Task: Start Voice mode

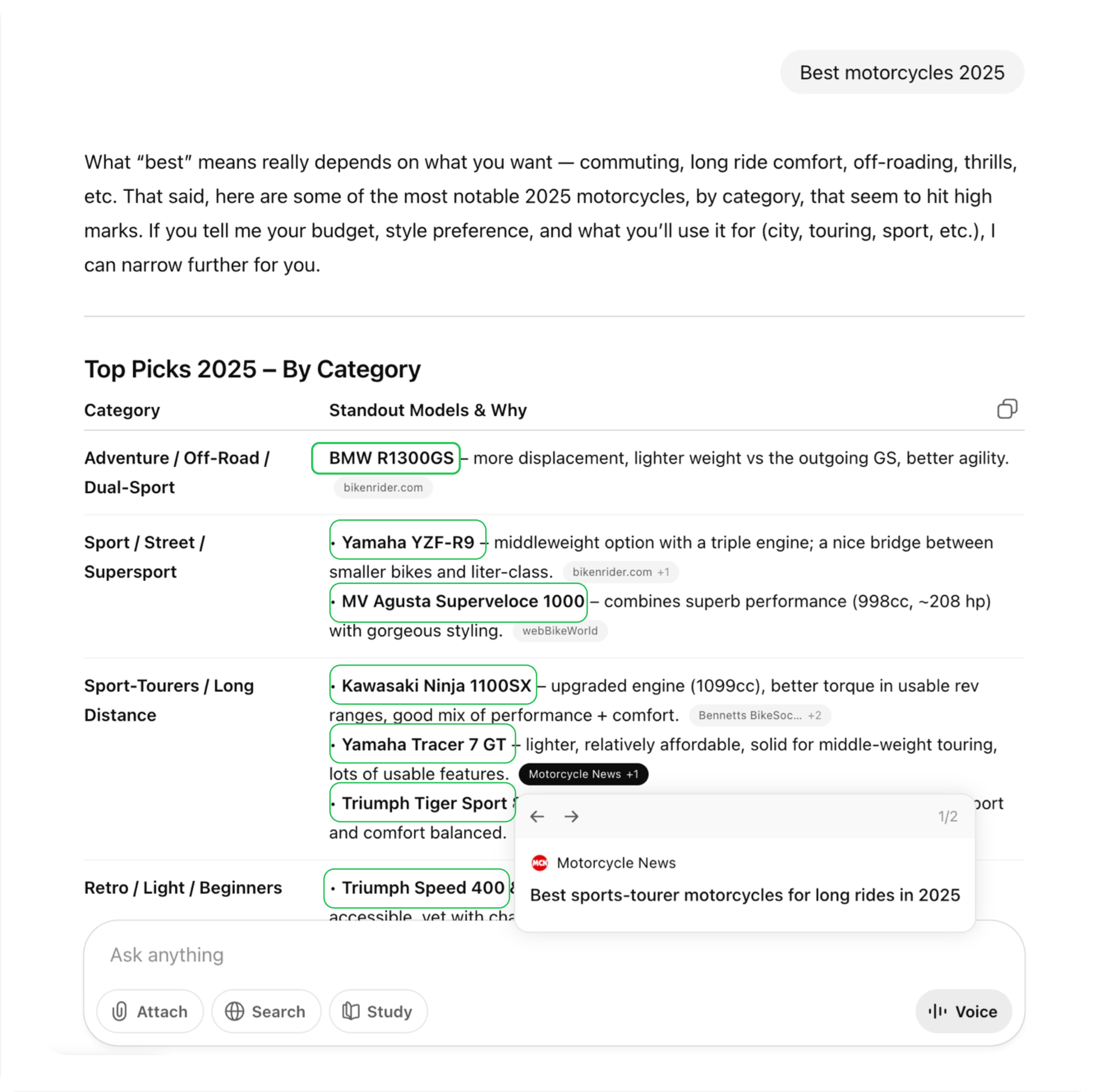Action: (963, 1011)
